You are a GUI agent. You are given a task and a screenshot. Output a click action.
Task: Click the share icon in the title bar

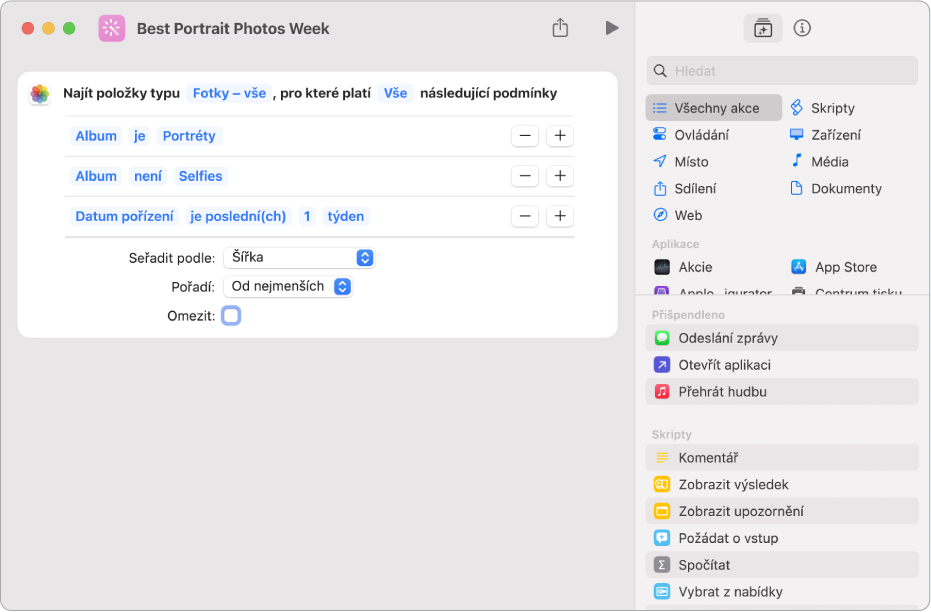pyautogui.click(x=560, y=27)
